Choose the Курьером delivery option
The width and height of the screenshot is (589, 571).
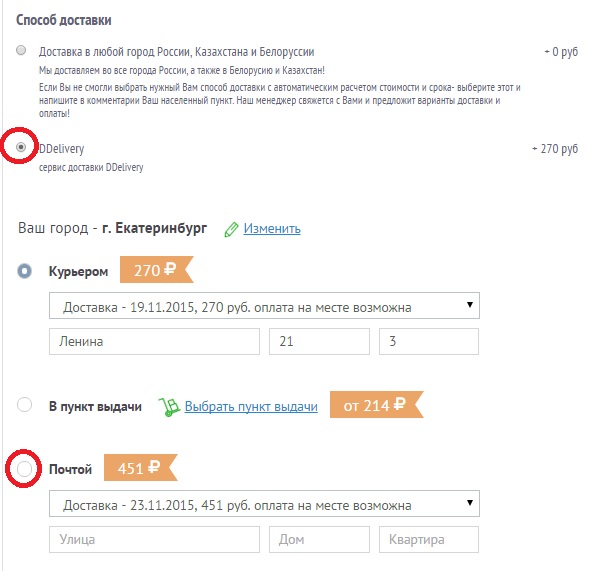[x=25, y=271]
